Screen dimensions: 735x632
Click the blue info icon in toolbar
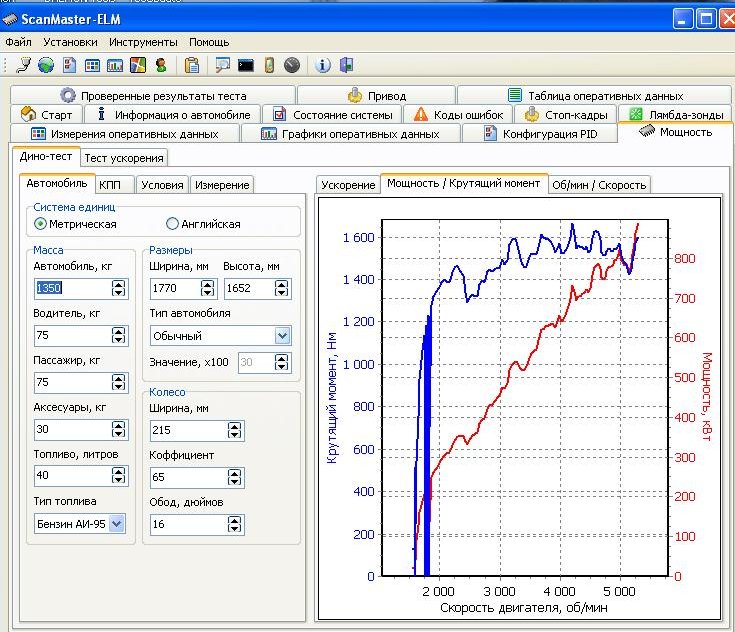click(x=323, y=65)
